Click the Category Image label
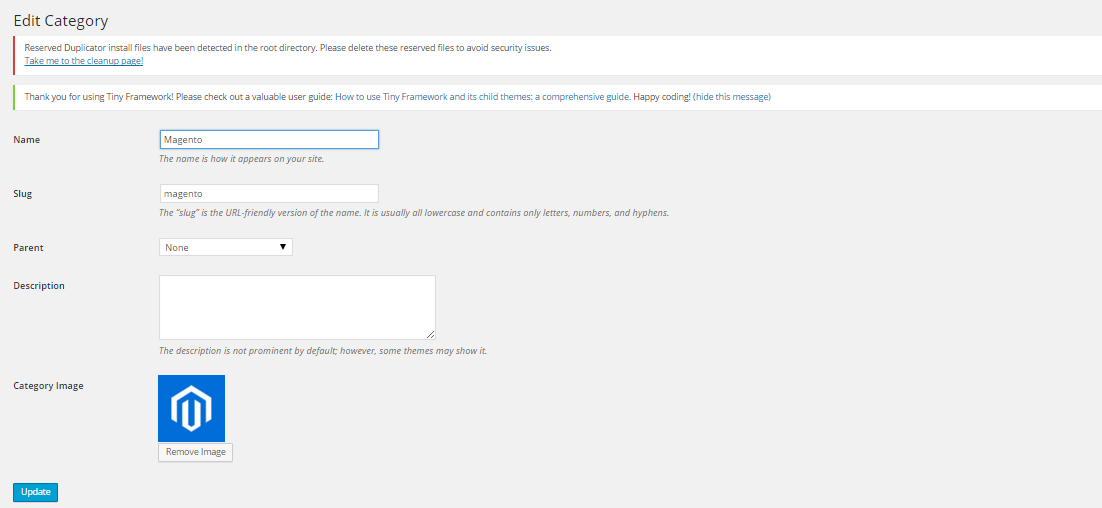This screenshot has width=1102, height=508. tap(48, 385)
